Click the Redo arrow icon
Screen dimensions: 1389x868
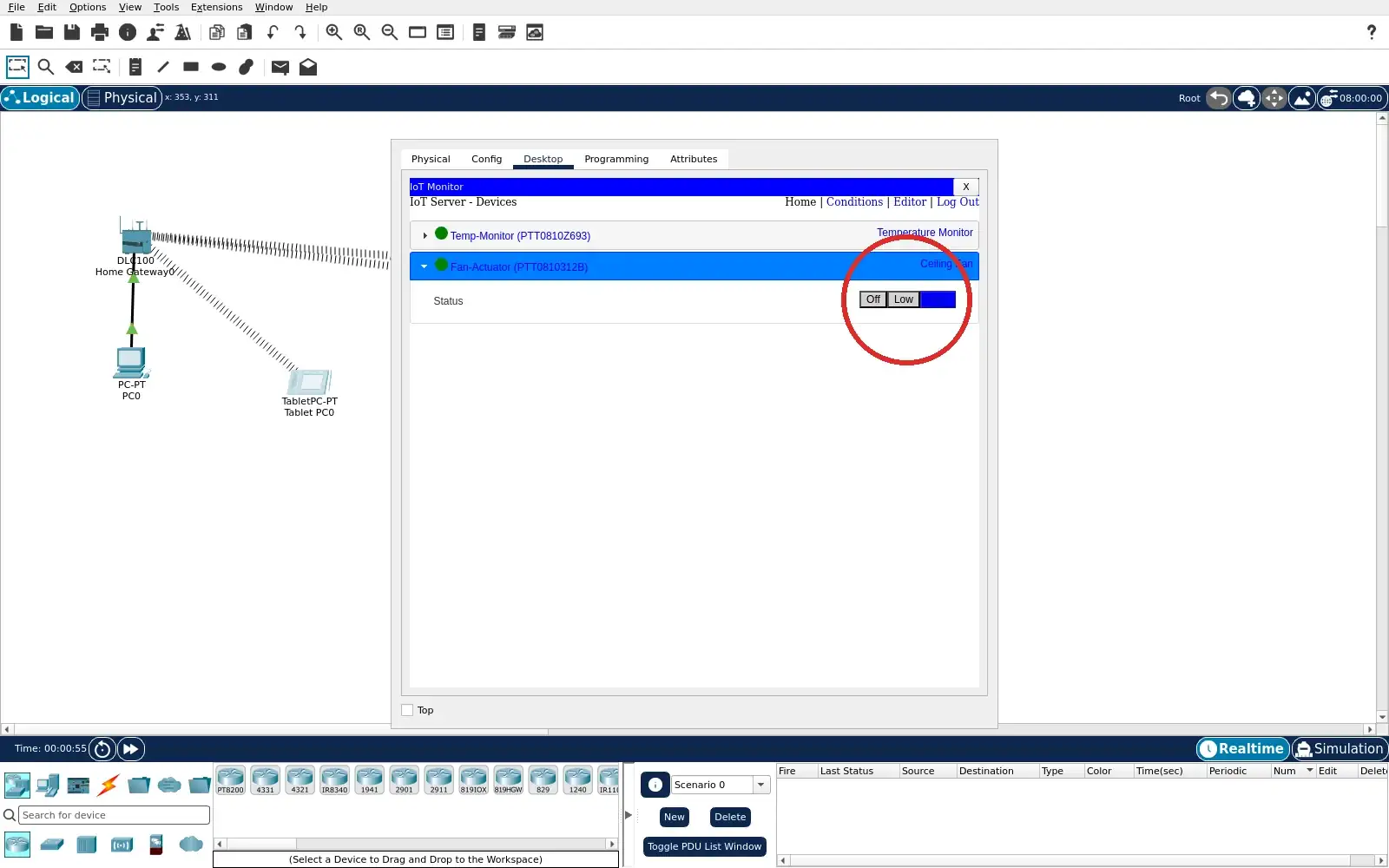coord(300,32)
